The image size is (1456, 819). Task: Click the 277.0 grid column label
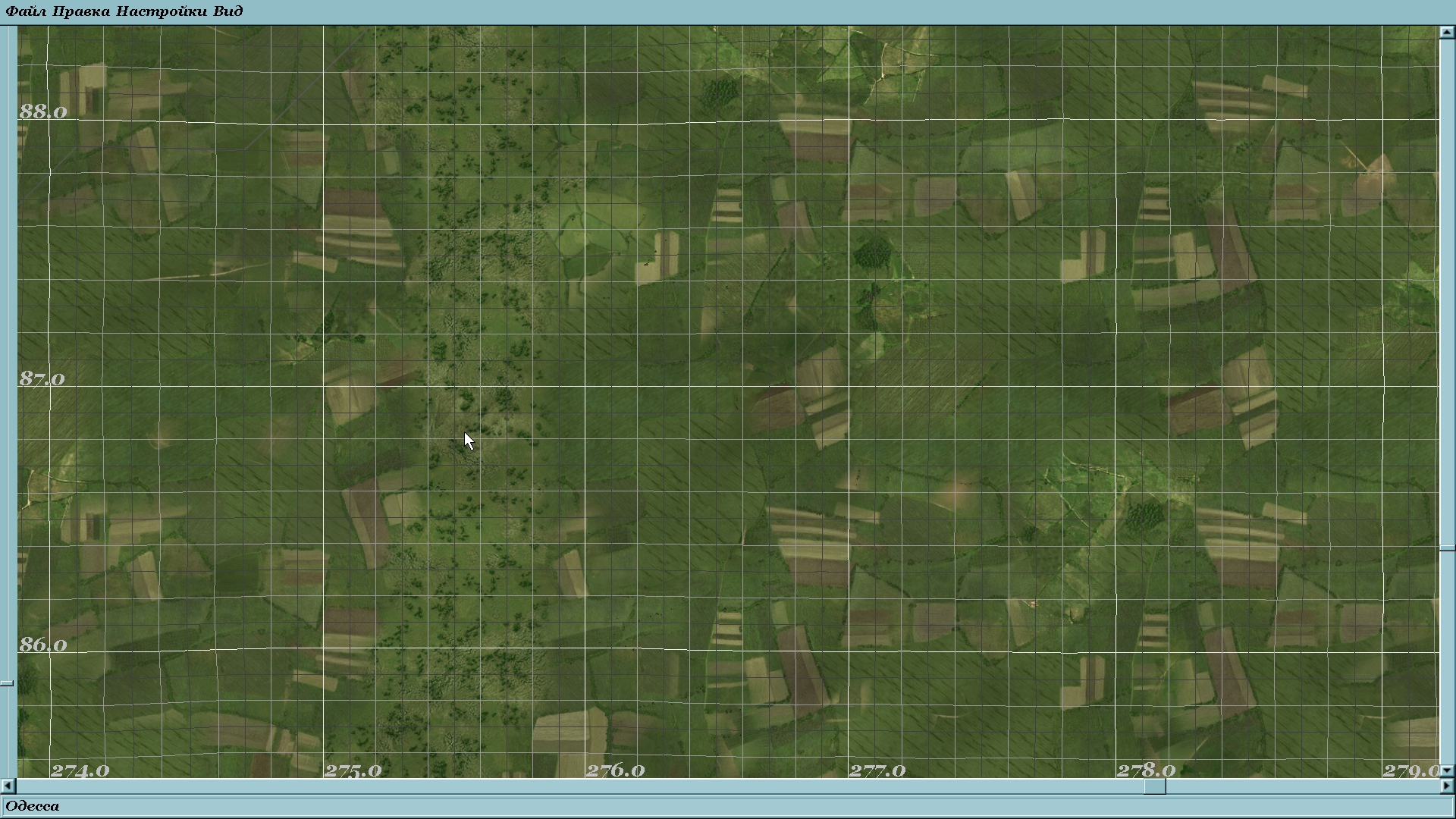click(x=877, y=770)
